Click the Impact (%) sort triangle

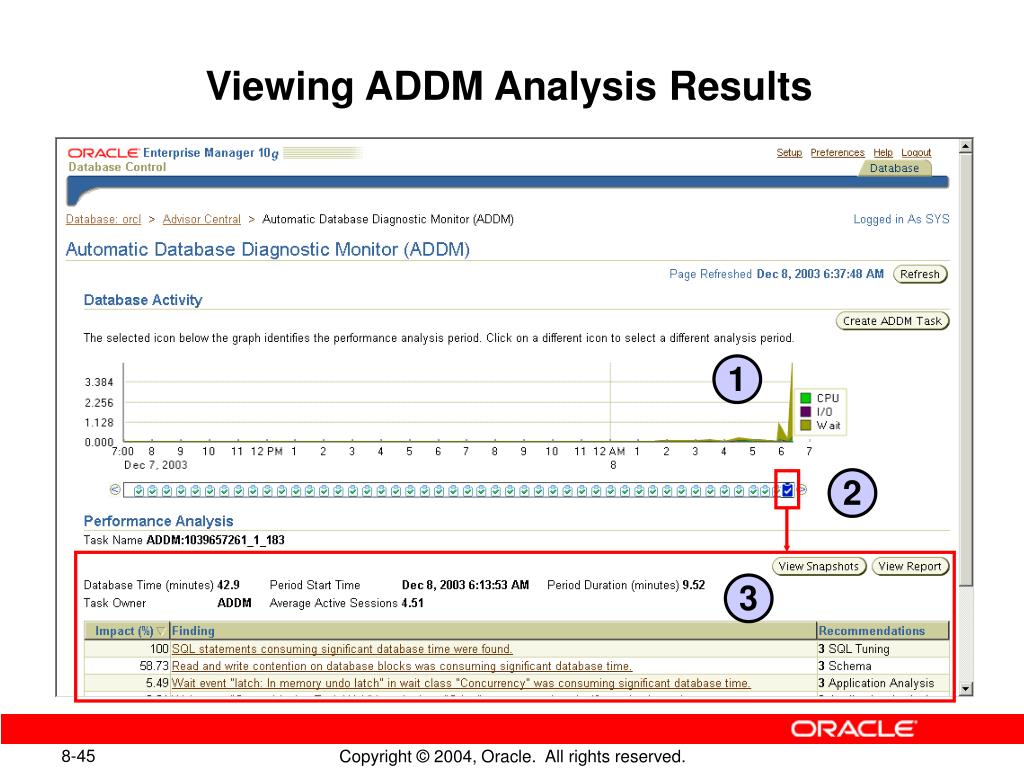161,631
